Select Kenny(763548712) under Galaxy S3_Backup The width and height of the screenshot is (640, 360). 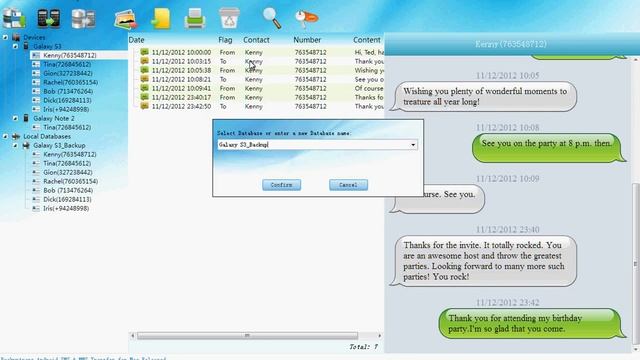pyautogui.click(x=70, y=154)
